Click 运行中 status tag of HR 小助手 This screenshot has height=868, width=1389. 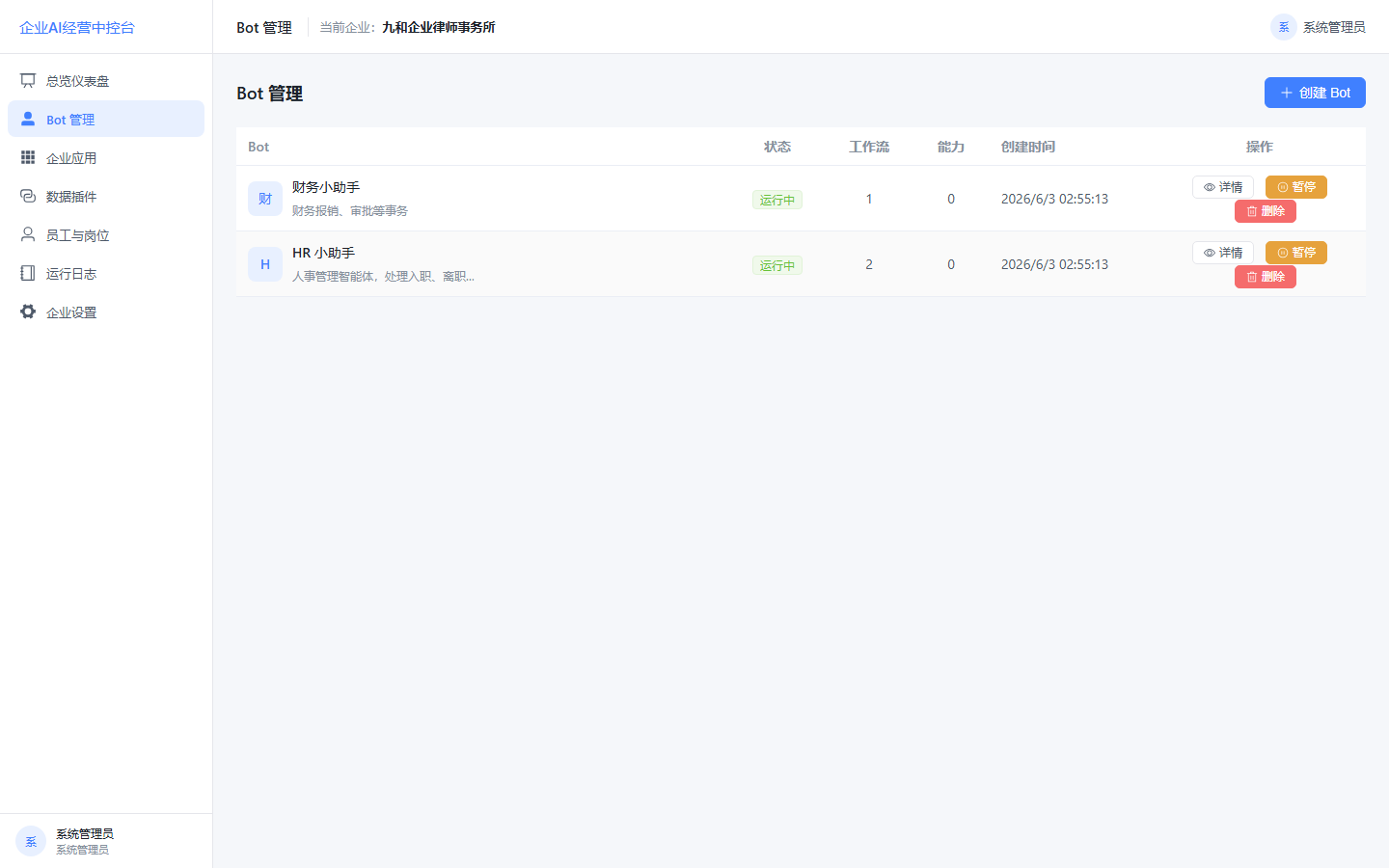pyautogui.click(x=777, y=265)
